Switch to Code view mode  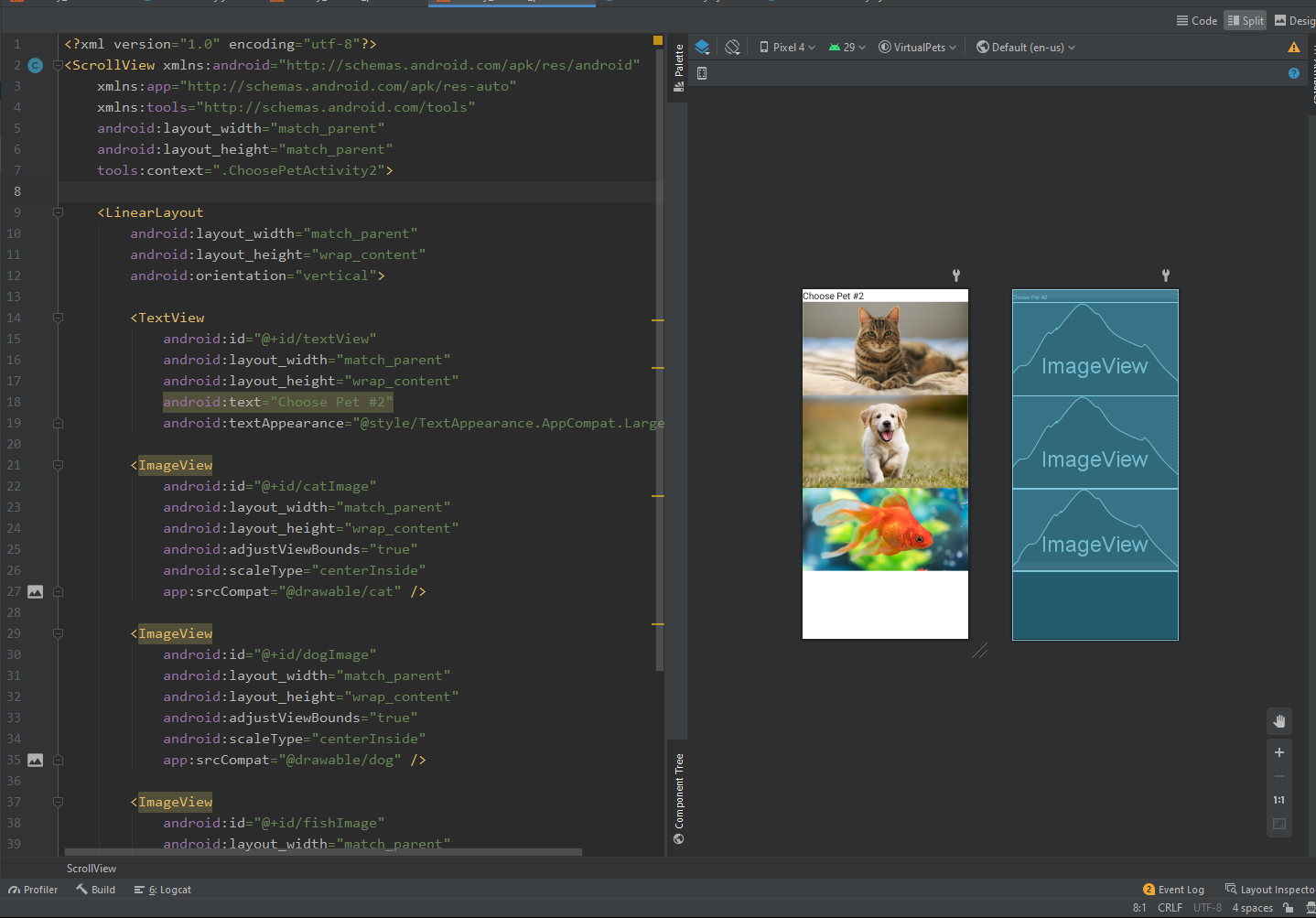(1196, 21)
